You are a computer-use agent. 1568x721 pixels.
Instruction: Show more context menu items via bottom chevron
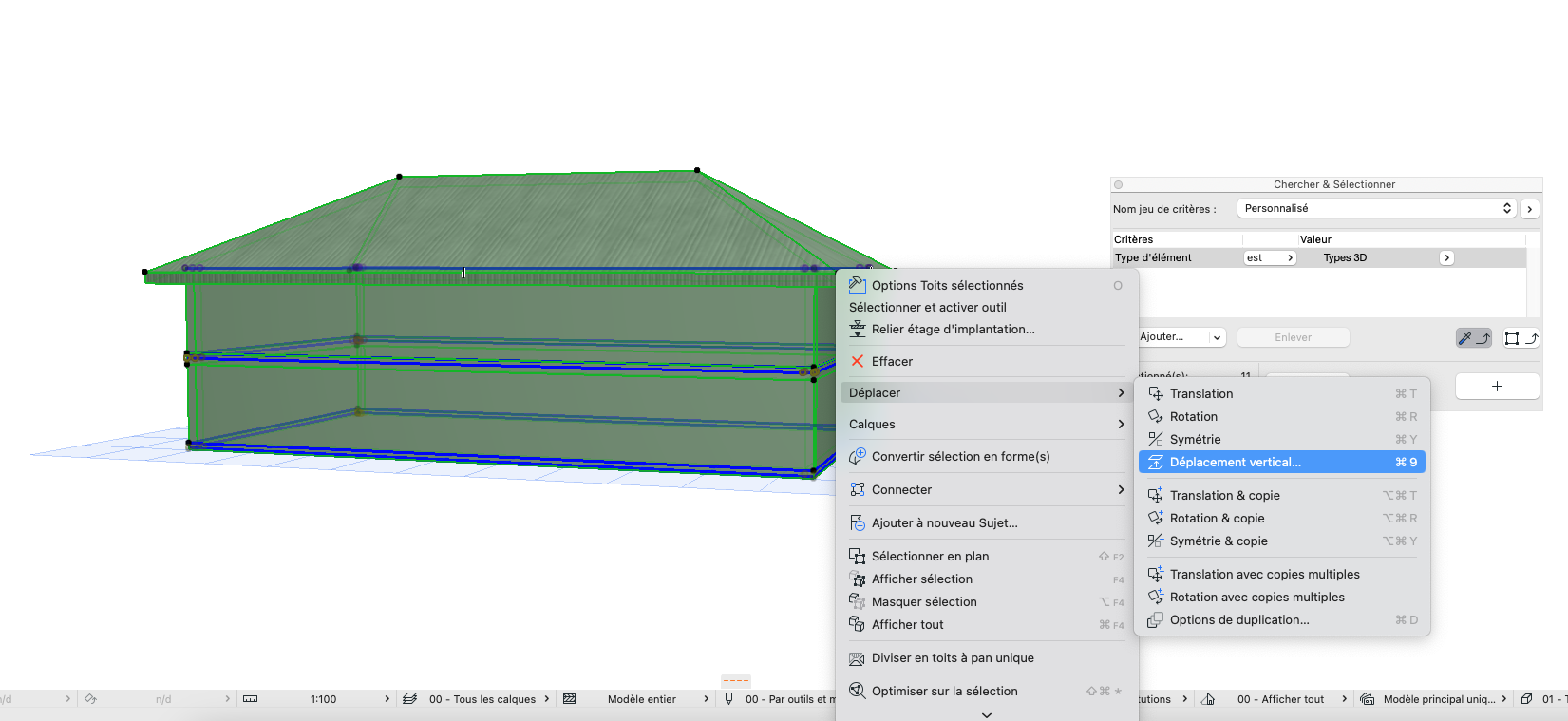986,714
